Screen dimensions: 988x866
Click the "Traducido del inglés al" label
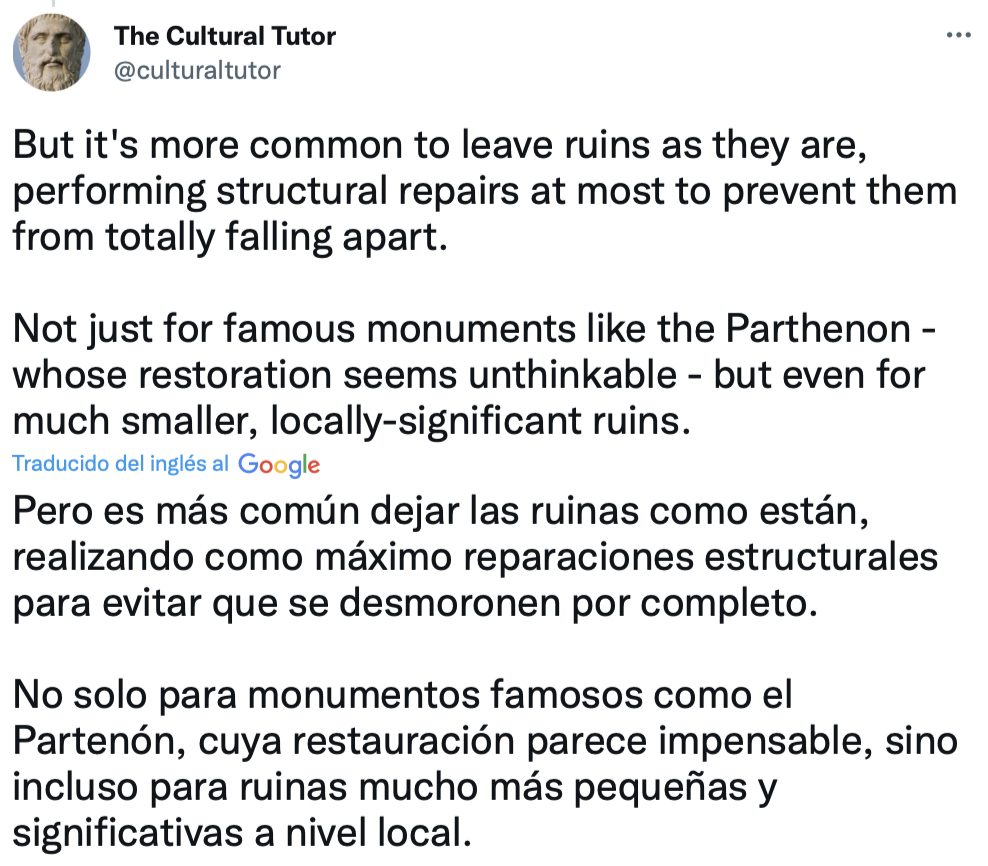point(122,463)
